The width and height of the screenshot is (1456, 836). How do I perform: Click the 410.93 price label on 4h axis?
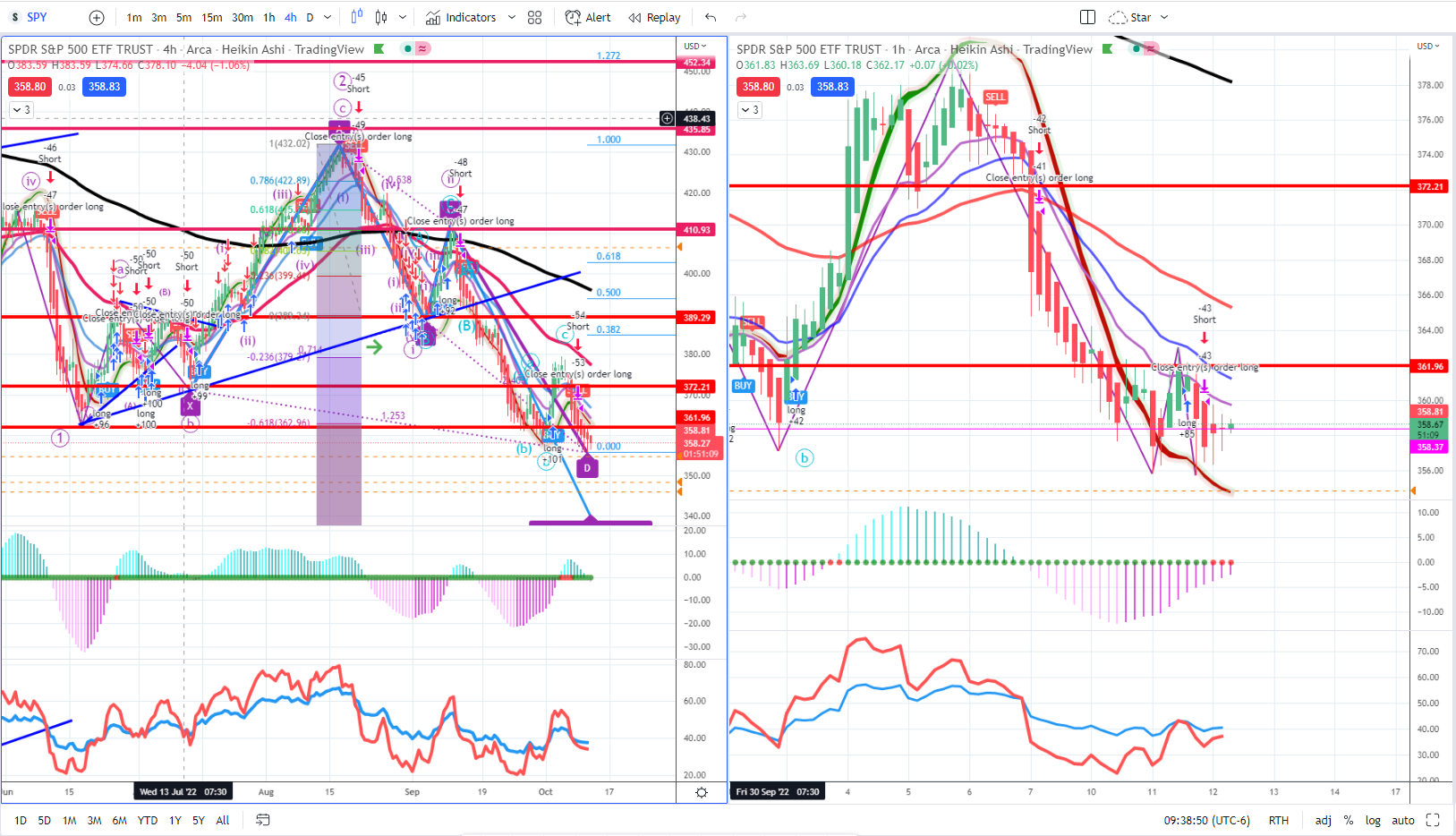tap(697, 230)
